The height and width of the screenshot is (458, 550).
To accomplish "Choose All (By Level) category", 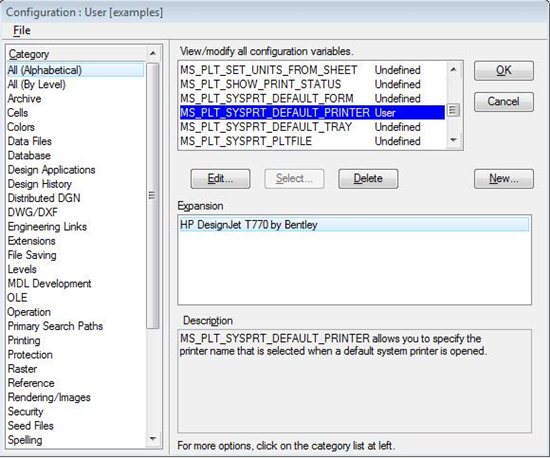I will point(36,85).
